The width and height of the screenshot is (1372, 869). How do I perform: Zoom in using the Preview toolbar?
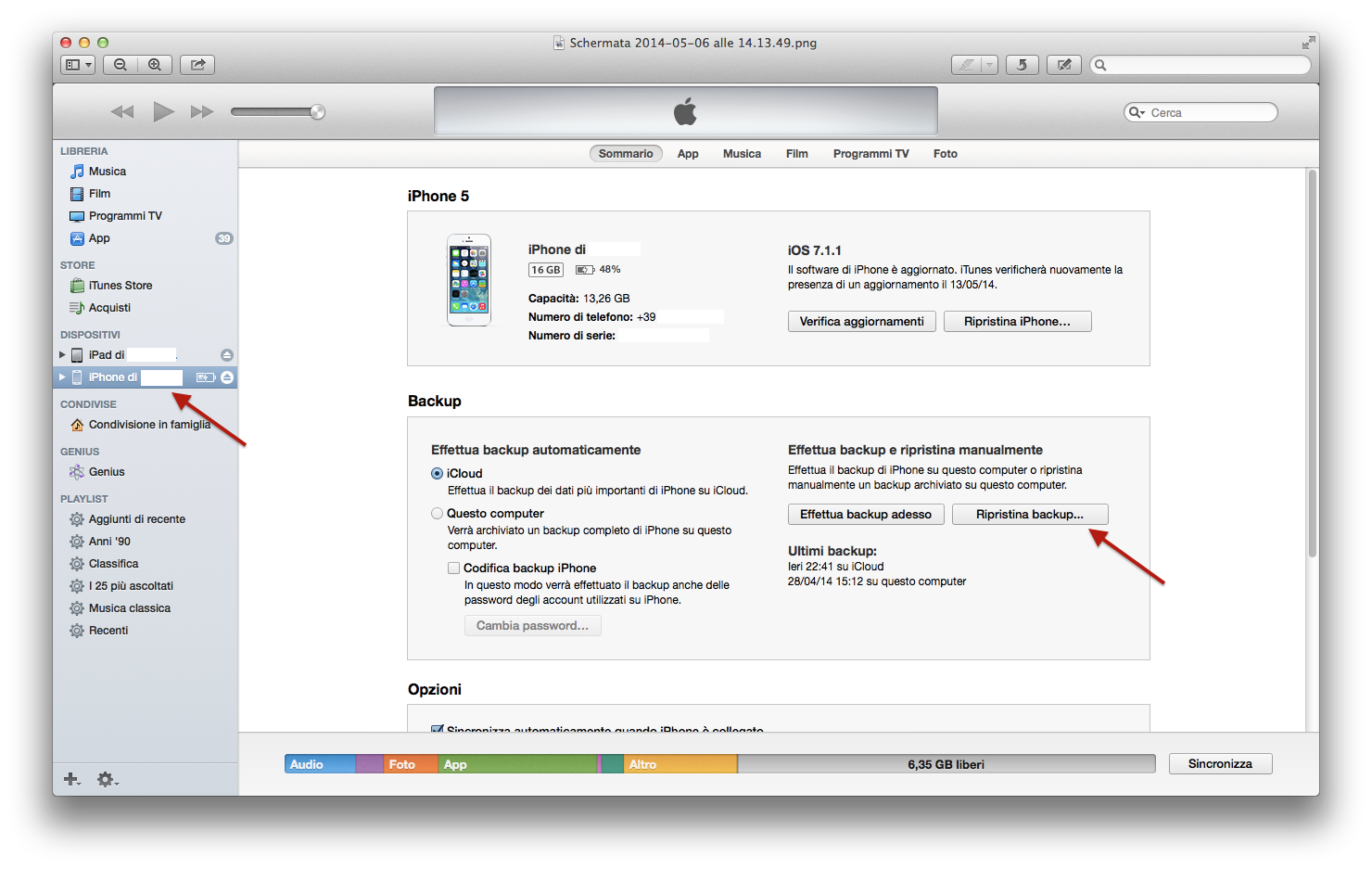pyautogui.click(x=155, y=65)
